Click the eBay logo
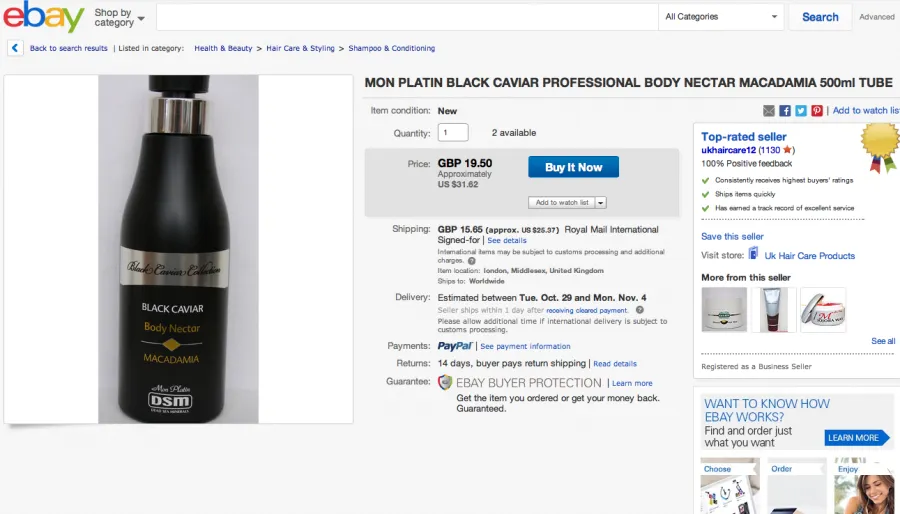 (x=44, y=17)
